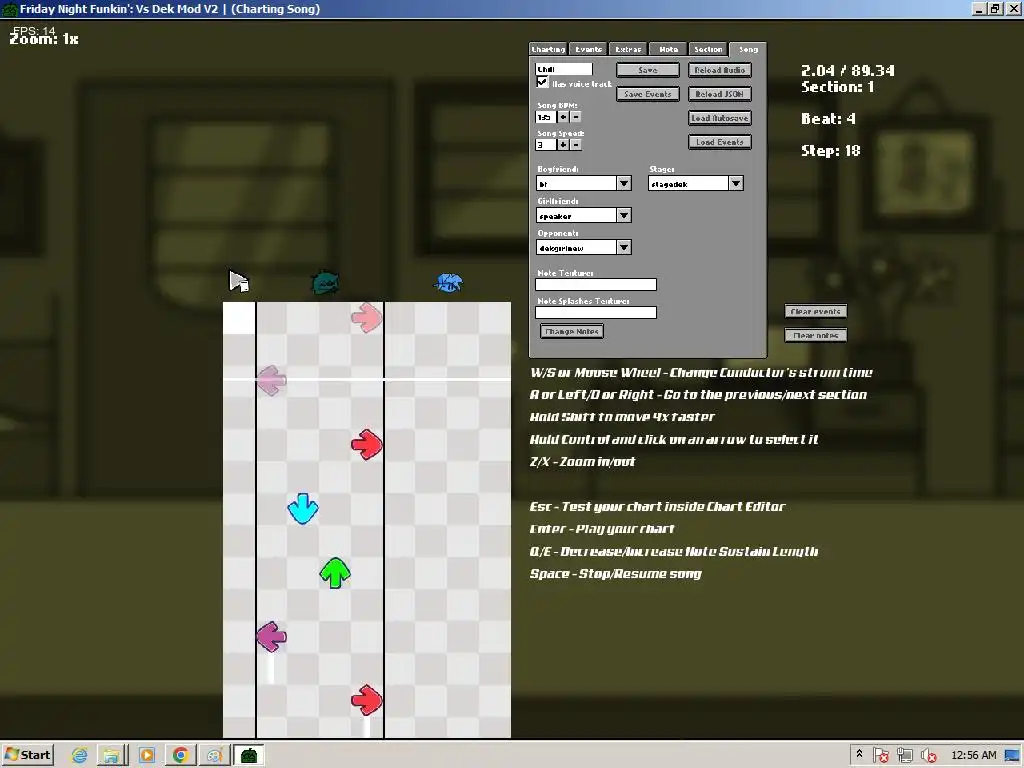Click the Song BPM value field
The image size is (1024, 768).
[x=546, y=117]
